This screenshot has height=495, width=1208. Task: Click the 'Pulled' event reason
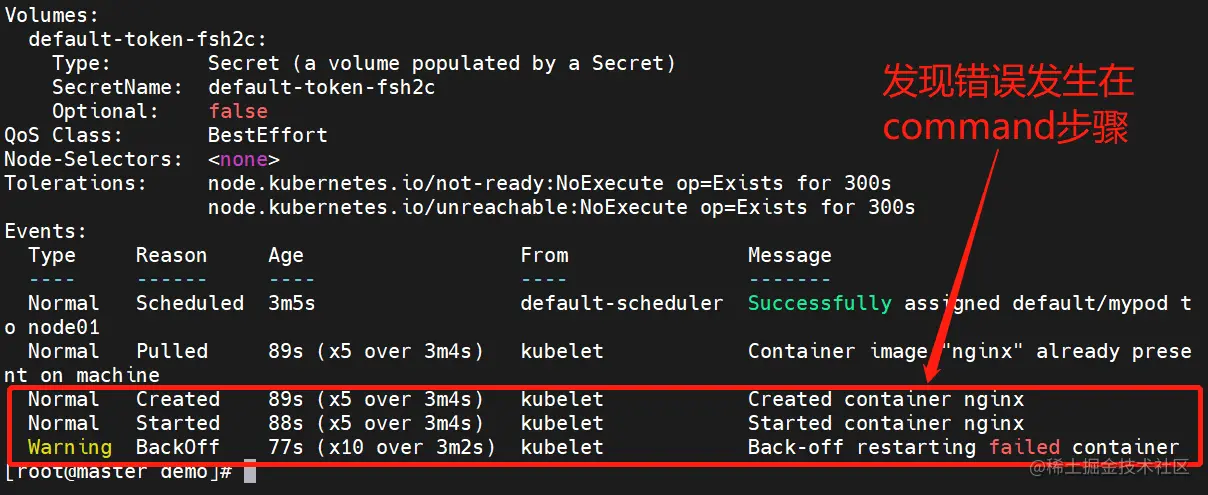pos(172,351)
